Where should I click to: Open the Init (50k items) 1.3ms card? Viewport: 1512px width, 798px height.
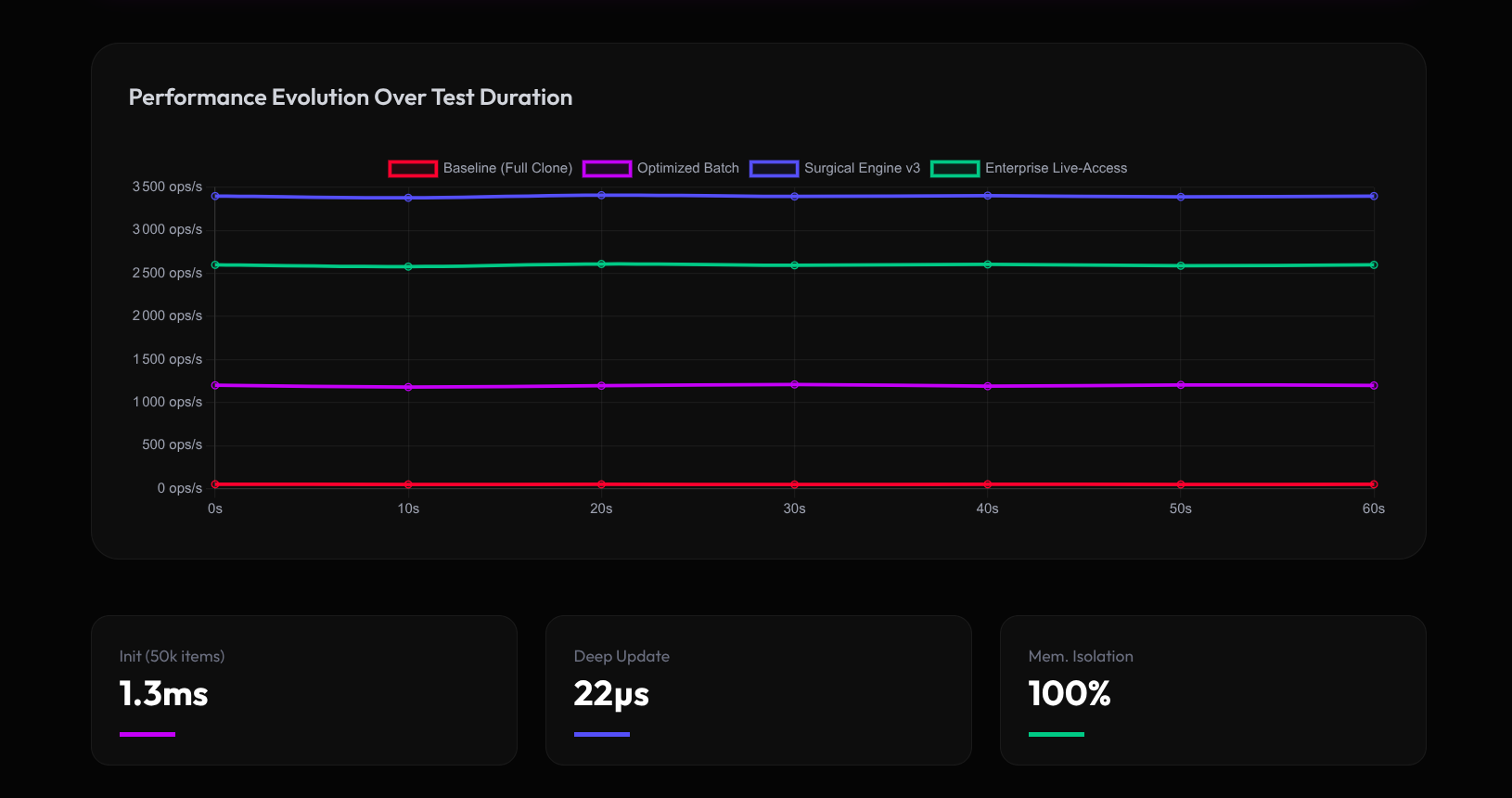click(x=303, y=690)
